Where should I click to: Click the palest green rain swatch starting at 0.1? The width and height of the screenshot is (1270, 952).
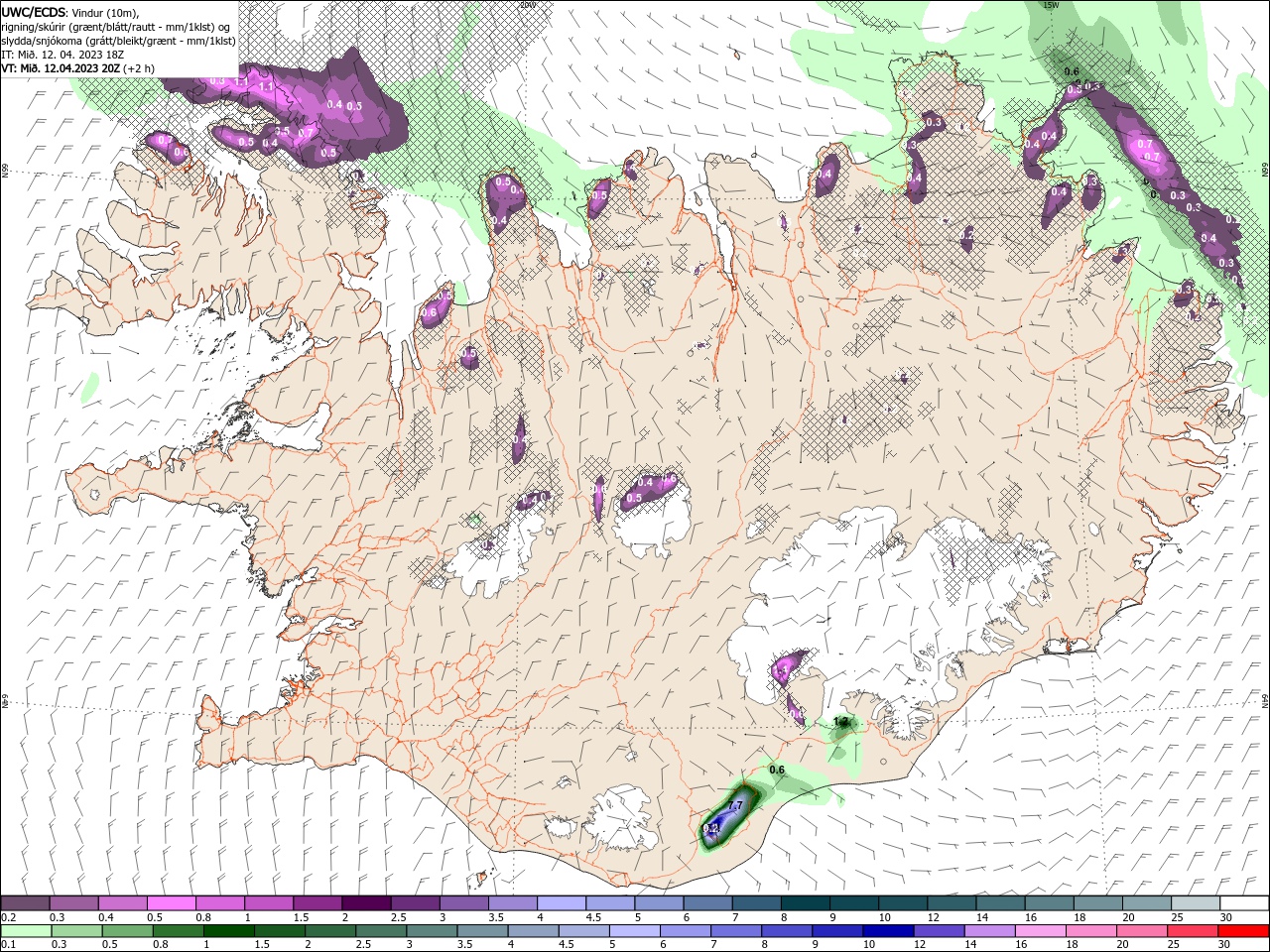click(x=26, y=931)
